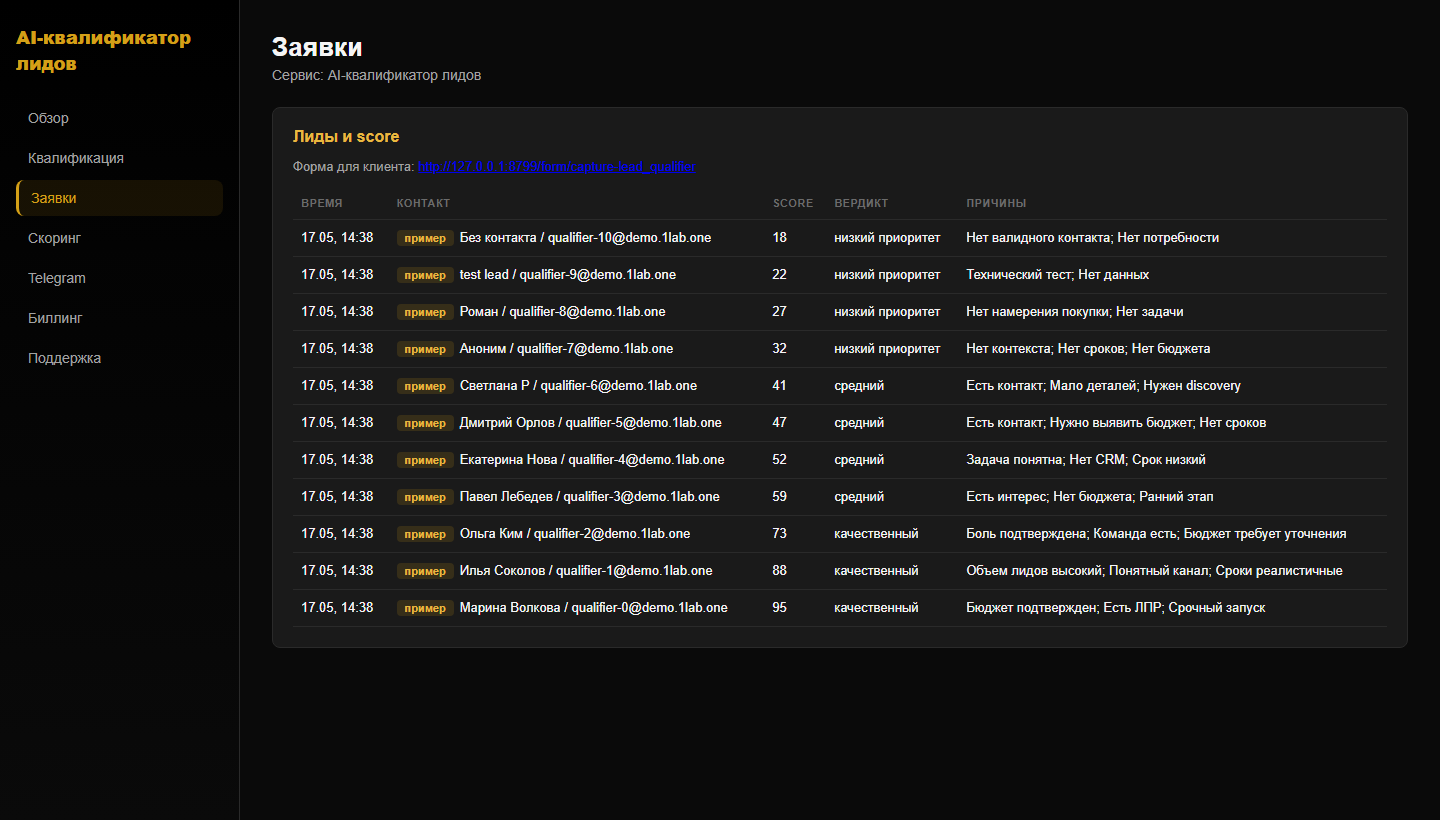Select contact Дмитрий Орлов / qualifier-5@demo.1lab.one
1440x820 pixels.
[x=590, y=423]
